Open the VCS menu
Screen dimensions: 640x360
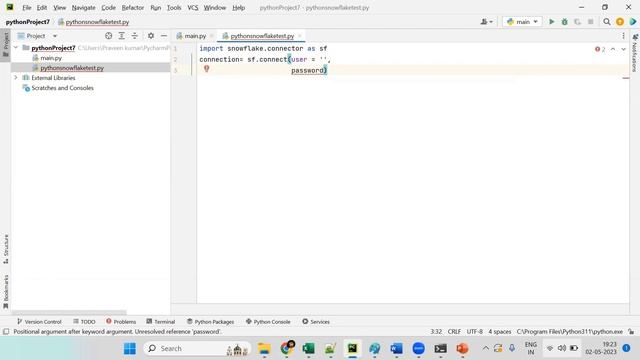[x=193, y=7]
